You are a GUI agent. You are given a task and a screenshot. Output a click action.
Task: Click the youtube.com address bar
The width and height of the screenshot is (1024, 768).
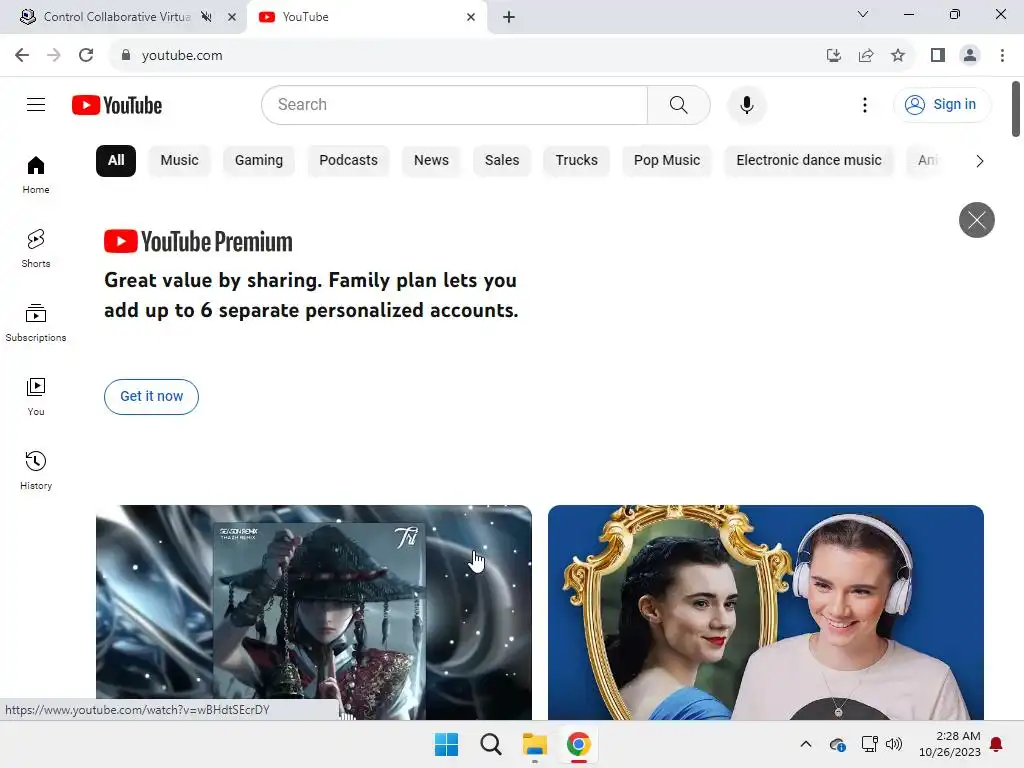[470, 55]
